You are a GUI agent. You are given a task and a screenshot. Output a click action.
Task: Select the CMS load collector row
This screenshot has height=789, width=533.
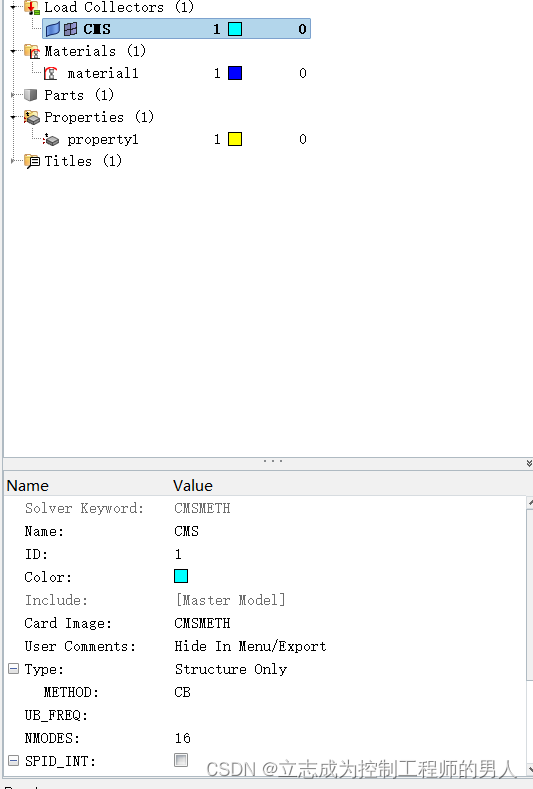176,29
